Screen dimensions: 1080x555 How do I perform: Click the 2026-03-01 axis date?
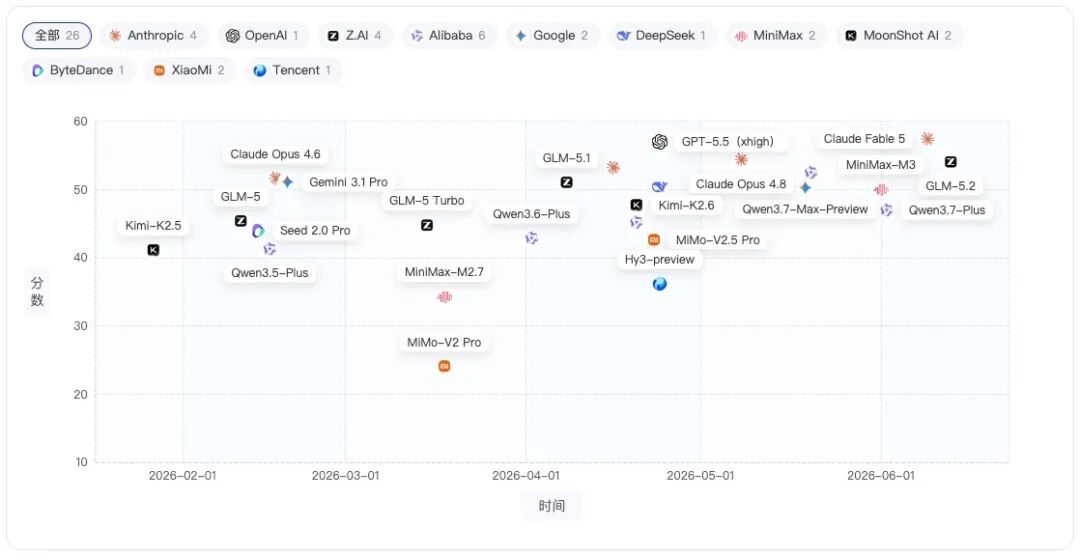point(345,475)
